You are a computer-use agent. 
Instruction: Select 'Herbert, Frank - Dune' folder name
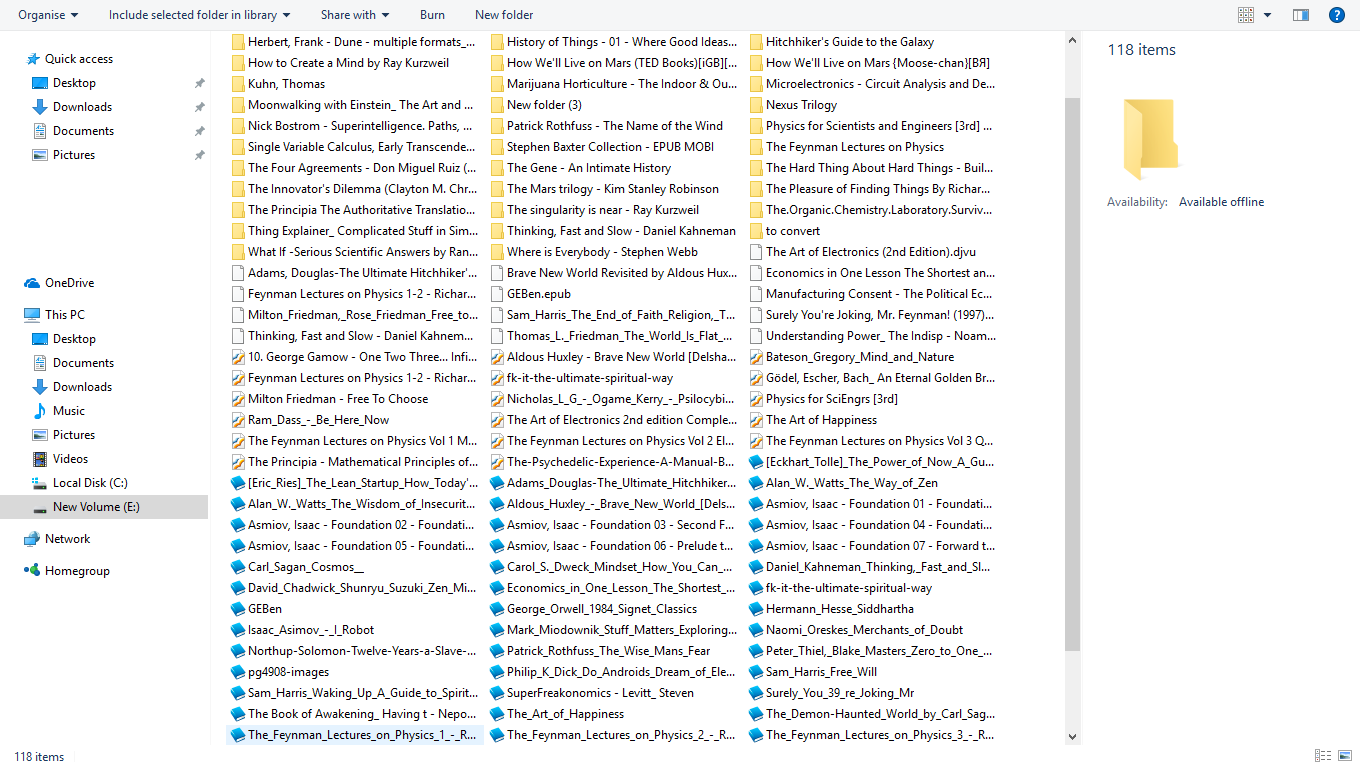[x=361, y=42]
